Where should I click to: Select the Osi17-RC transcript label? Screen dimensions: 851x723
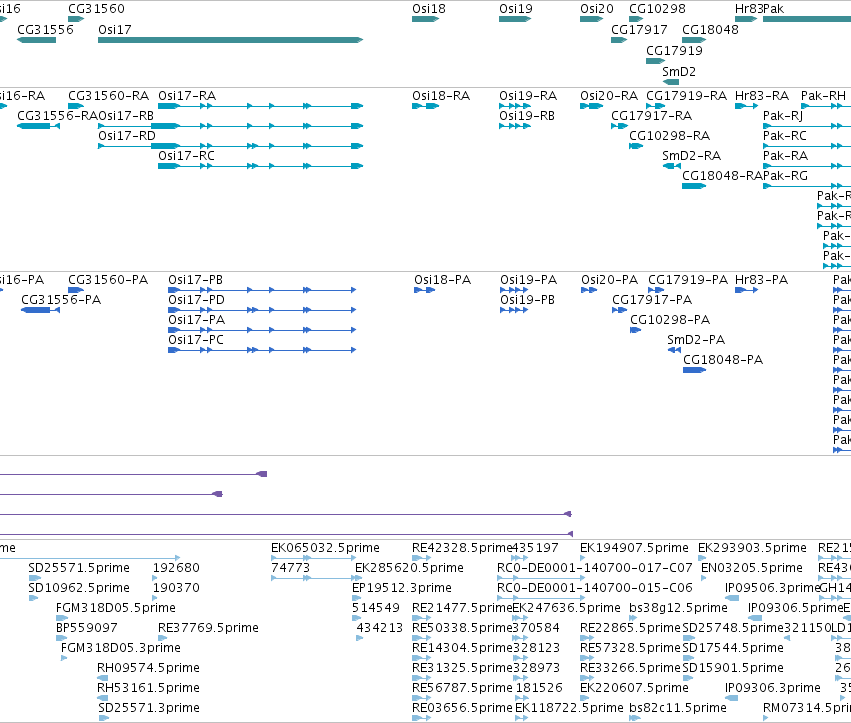pos(187,156)
